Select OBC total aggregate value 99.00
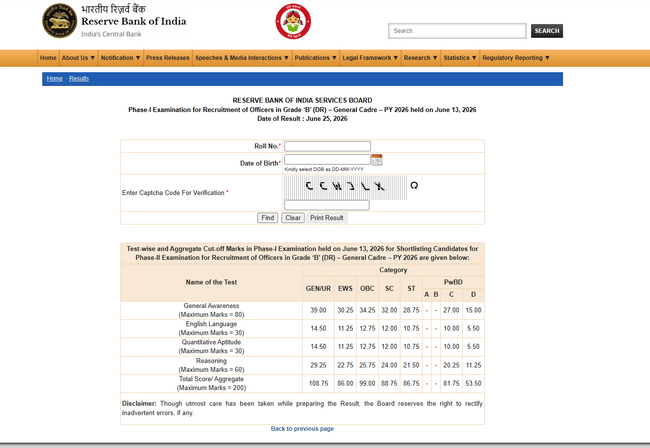650x448 pixels. click(x=367, y=384)
